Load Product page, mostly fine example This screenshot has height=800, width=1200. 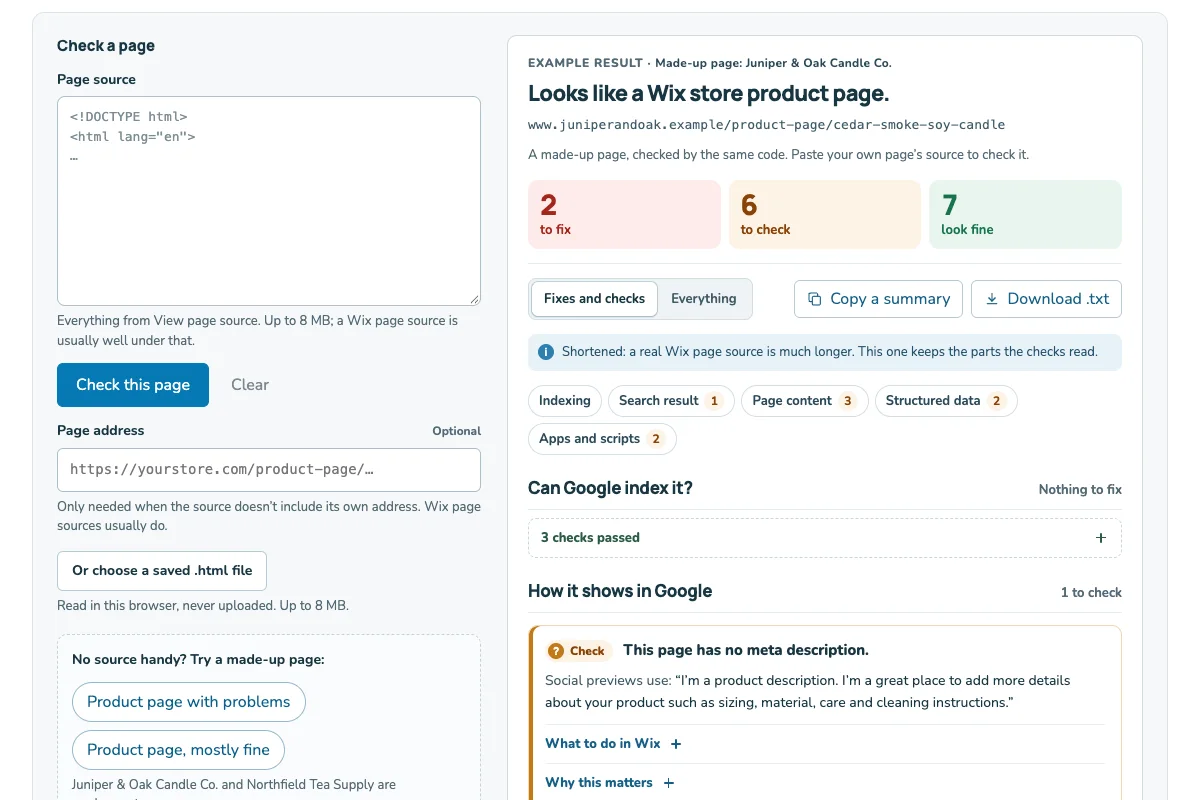(x=179, y=750)
